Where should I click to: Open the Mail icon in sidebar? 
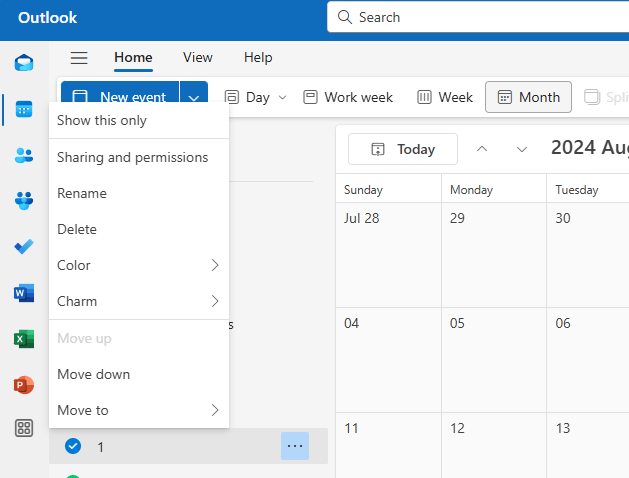[x=24, y=63]
